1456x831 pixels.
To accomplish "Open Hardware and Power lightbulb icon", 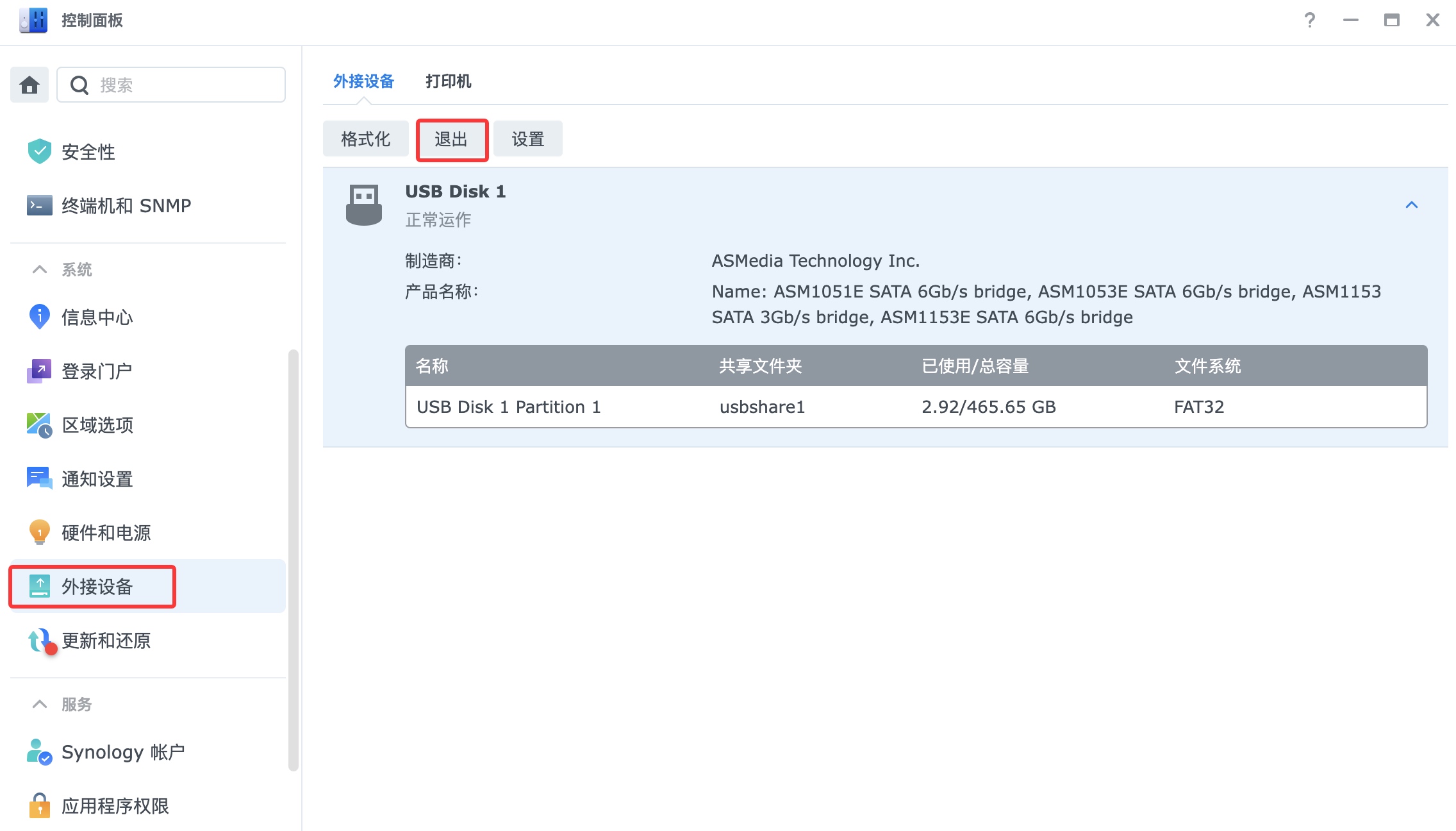I will [x=40, y=532].
